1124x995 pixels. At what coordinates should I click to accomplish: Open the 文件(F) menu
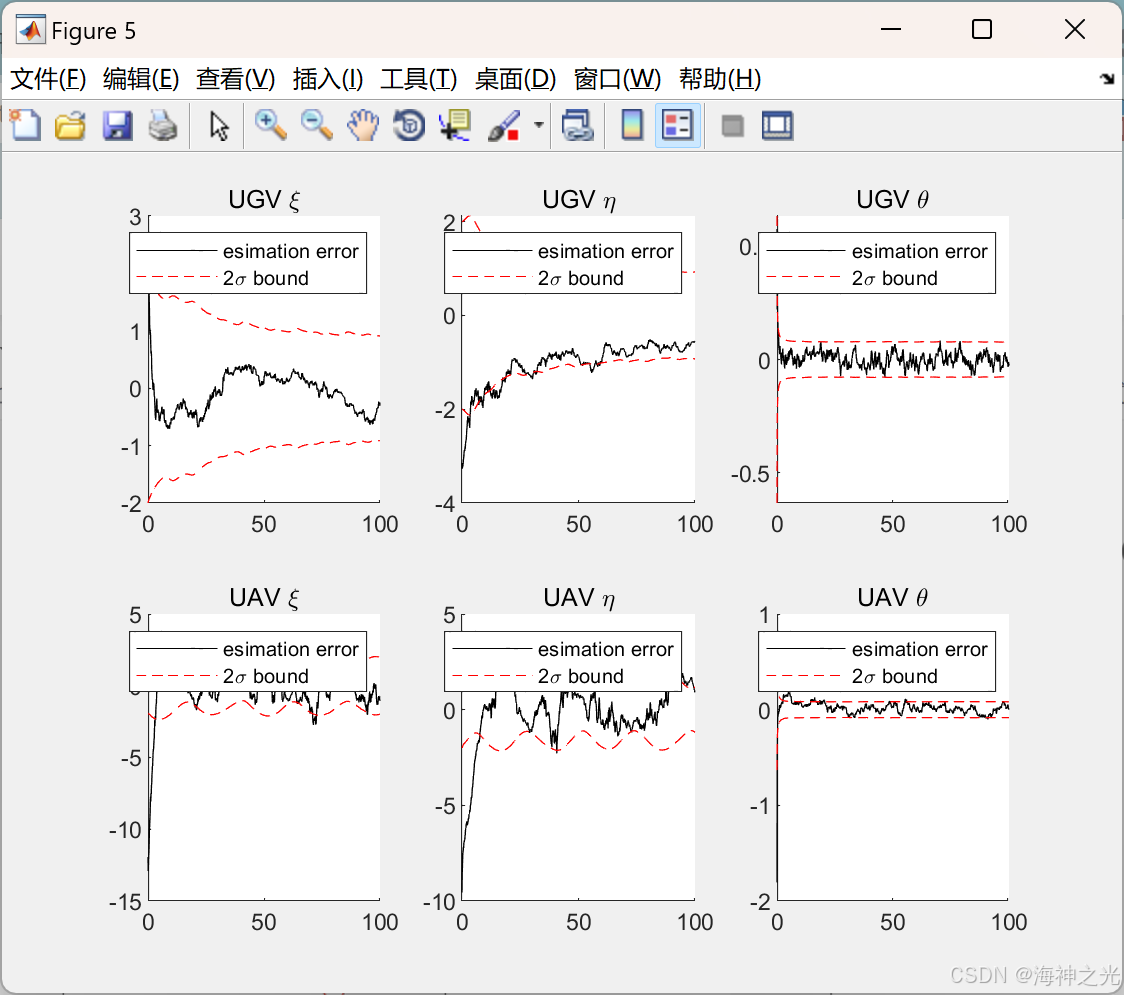pos(48,79)
